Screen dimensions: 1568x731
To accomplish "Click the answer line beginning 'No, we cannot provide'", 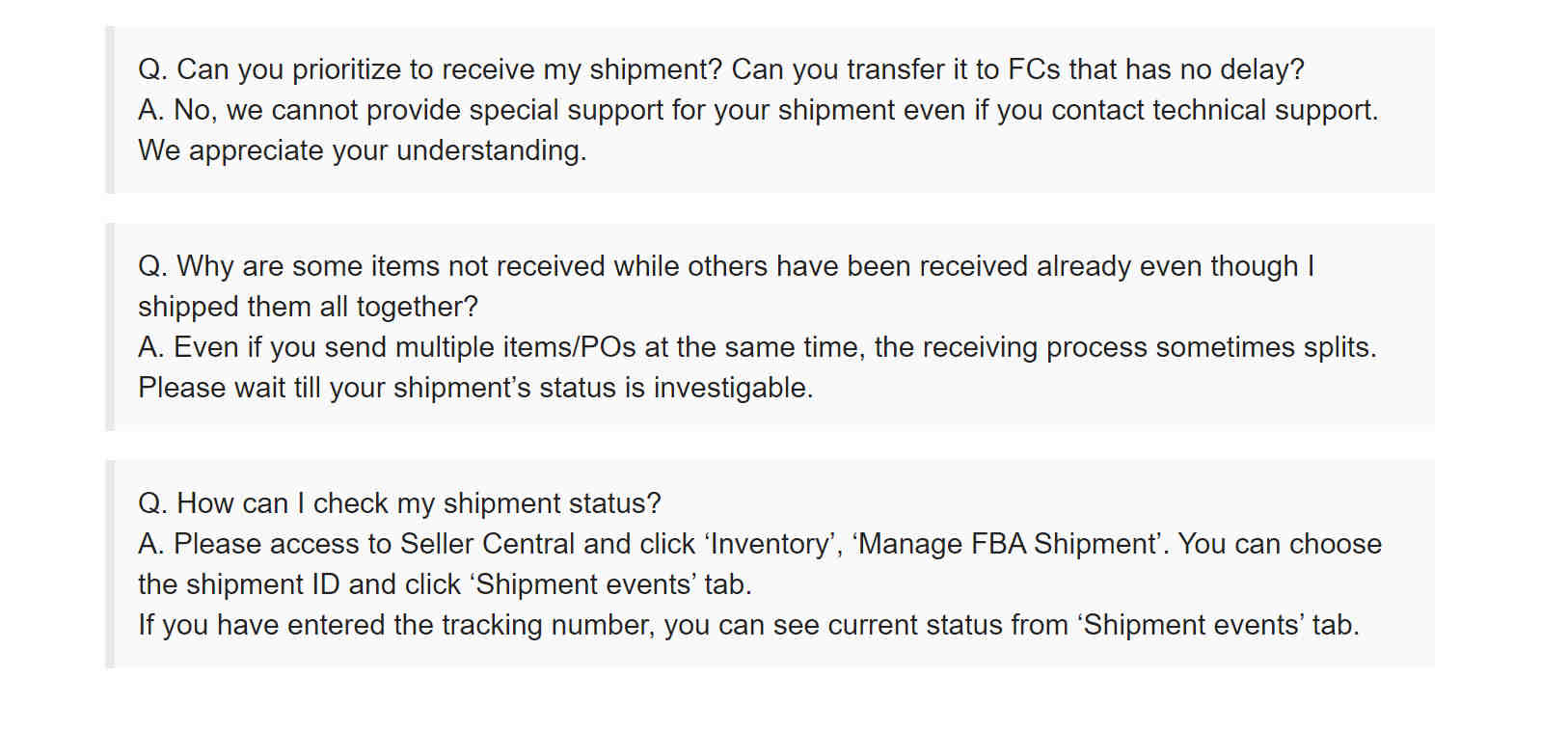I will (758, 110).
